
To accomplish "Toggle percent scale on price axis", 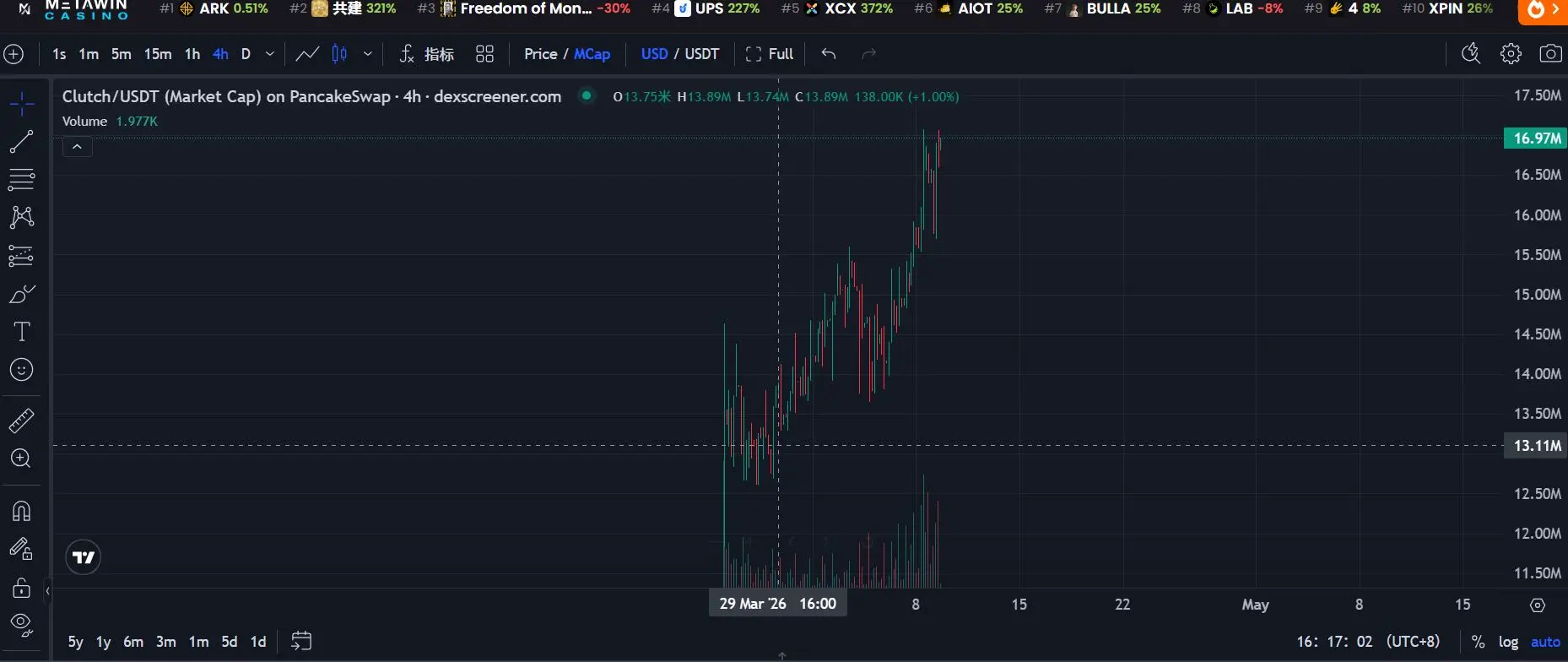I will (x=1478, y=642).
